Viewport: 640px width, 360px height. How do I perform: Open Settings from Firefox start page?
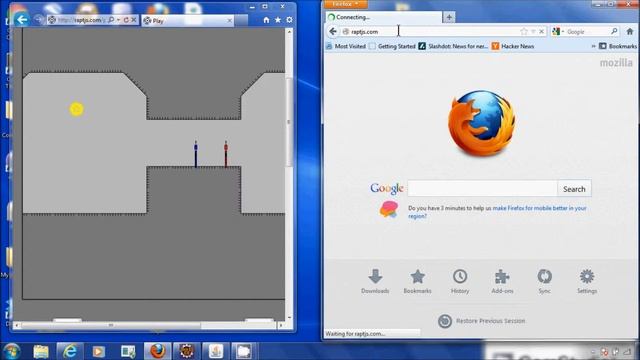[587, 282]
